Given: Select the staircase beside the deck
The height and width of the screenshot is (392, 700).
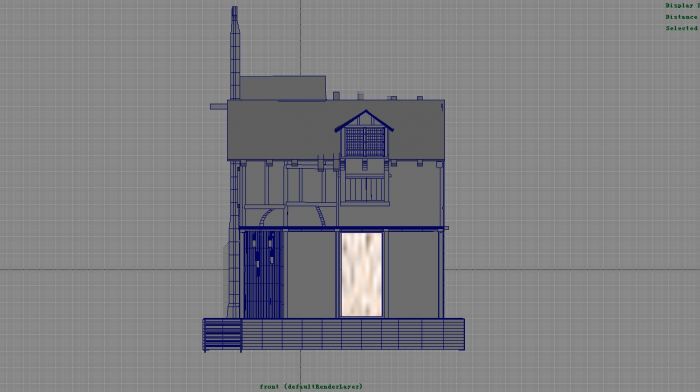Looking at the screenshot, I should (x=222, y=335).
